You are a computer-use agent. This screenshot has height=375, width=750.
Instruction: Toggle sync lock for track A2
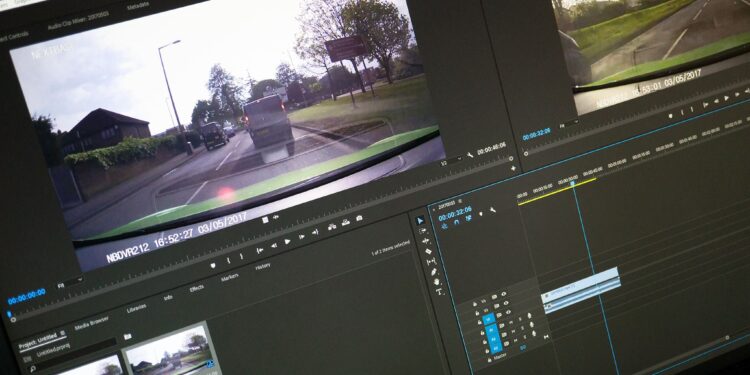click(504, 335)
